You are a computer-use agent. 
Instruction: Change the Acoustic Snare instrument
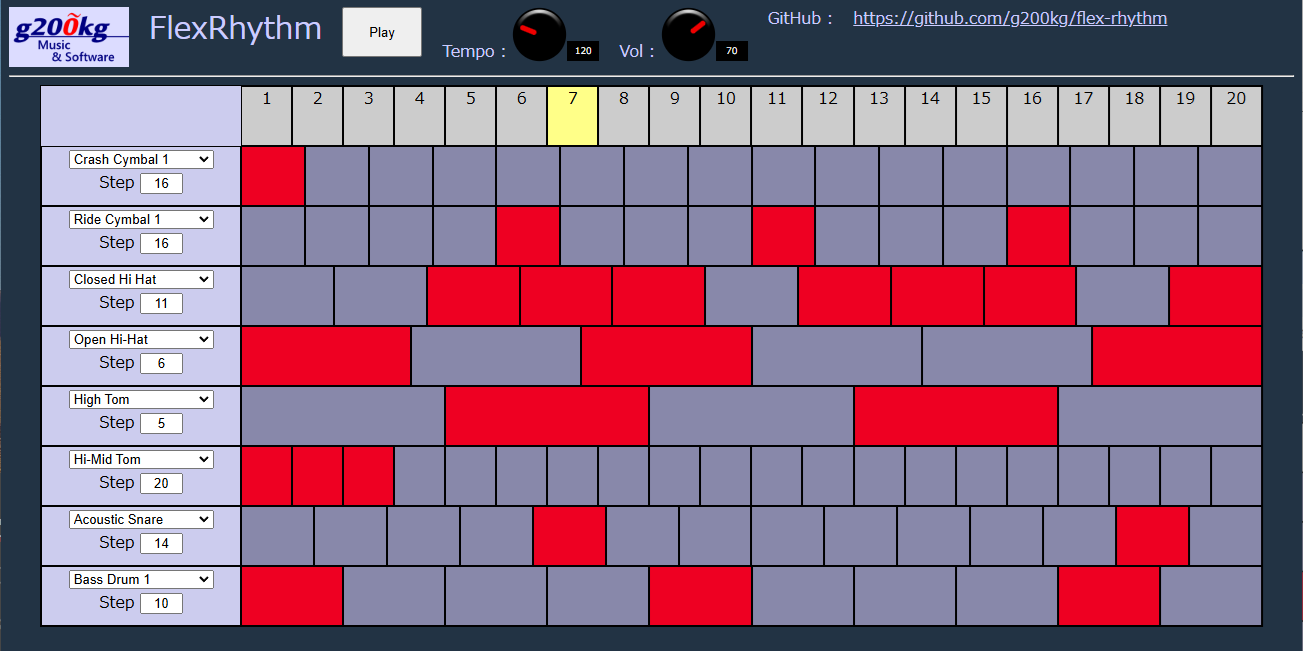140,519
